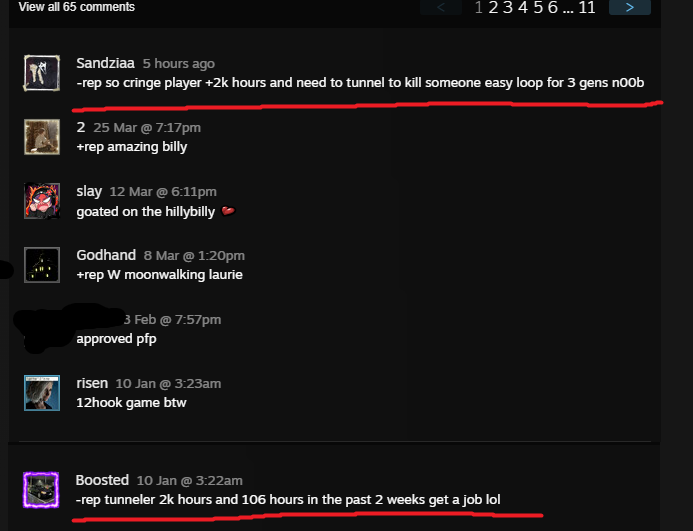View all 65 comments link
This screenshot has width=693, height=531.
click(x=76, y=7)
